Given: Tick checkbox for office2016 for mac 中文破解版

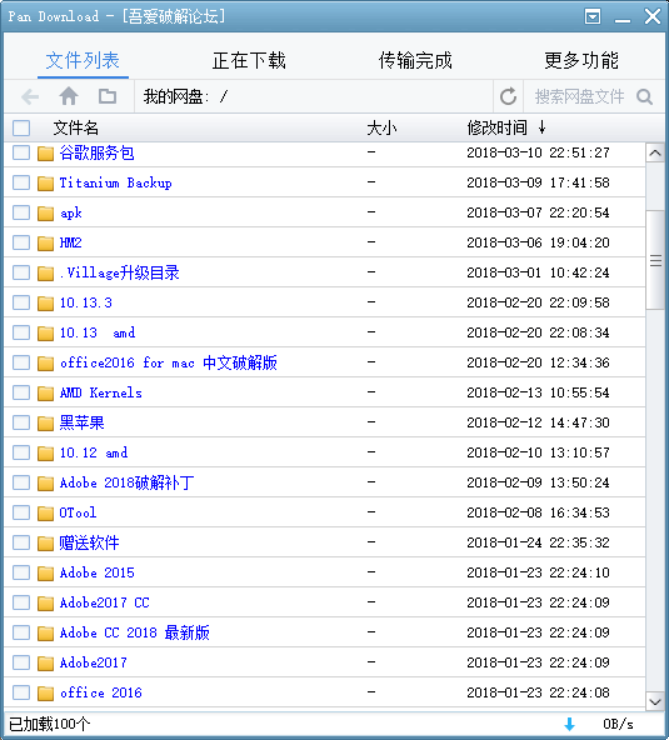Looking at the screenshot, I should coord(21,363).
